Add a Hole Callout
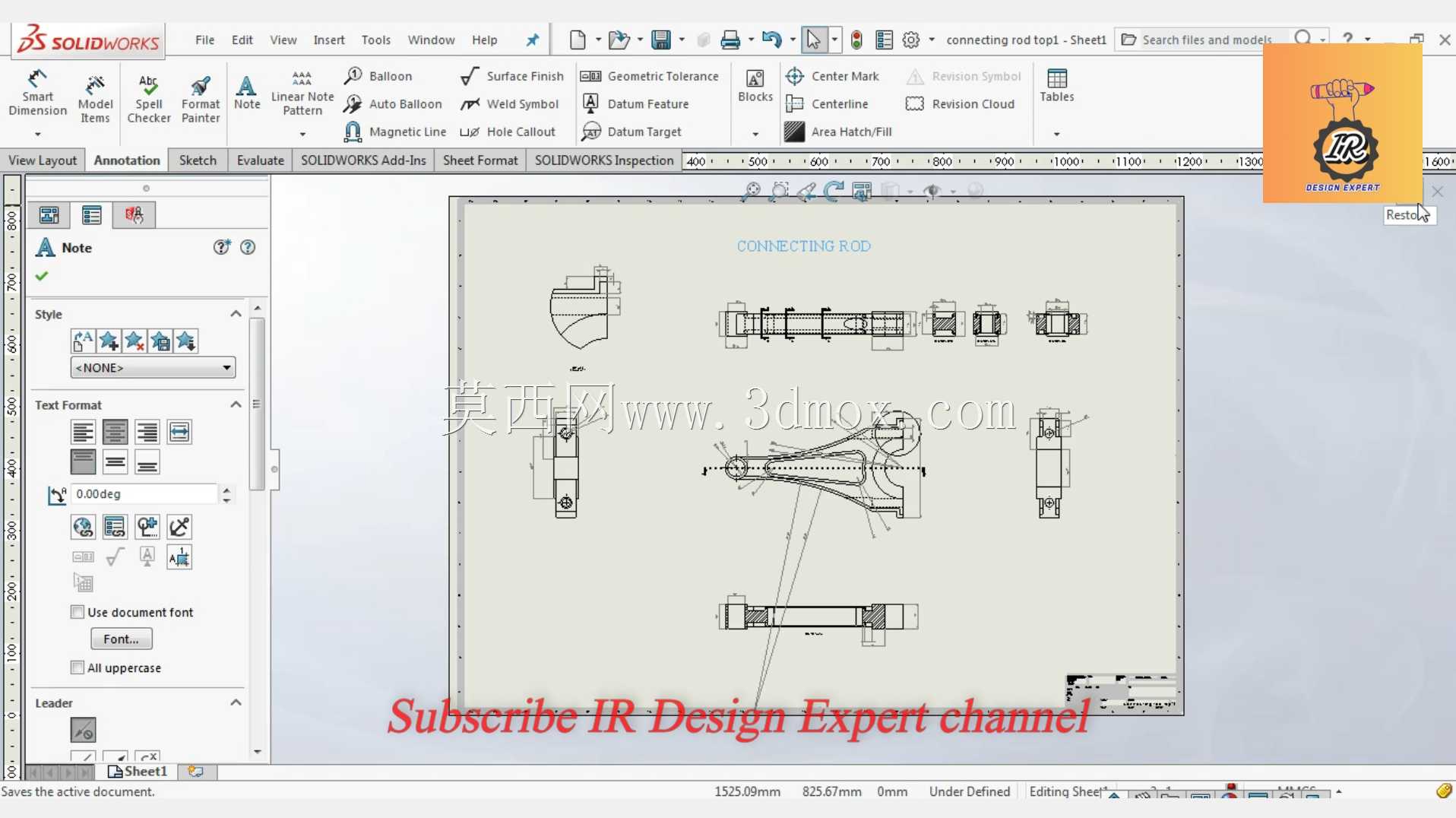 pyautogui.click(x=508, y=132)
